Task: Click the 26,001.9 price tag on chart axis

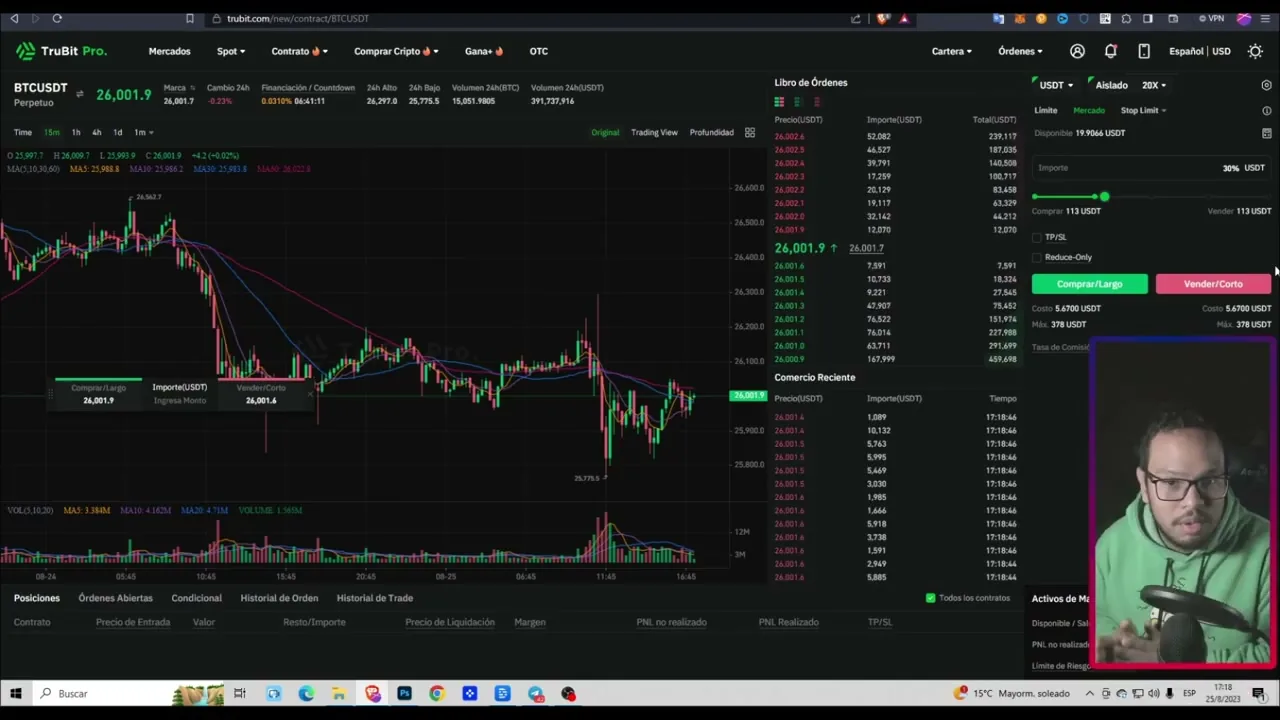Action: [x=748, y=396]
